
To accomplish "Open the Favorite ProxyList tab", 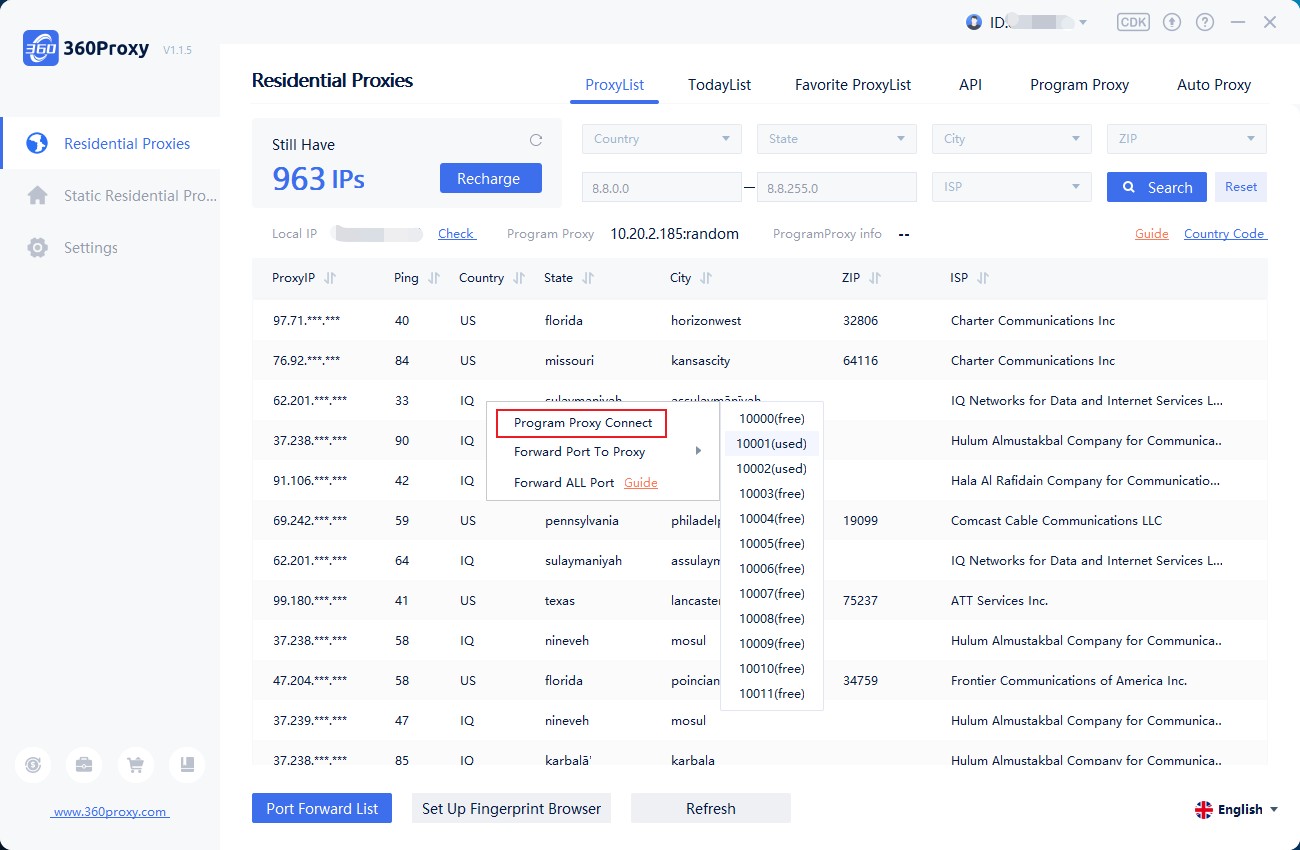I will [x=853, y=85].
